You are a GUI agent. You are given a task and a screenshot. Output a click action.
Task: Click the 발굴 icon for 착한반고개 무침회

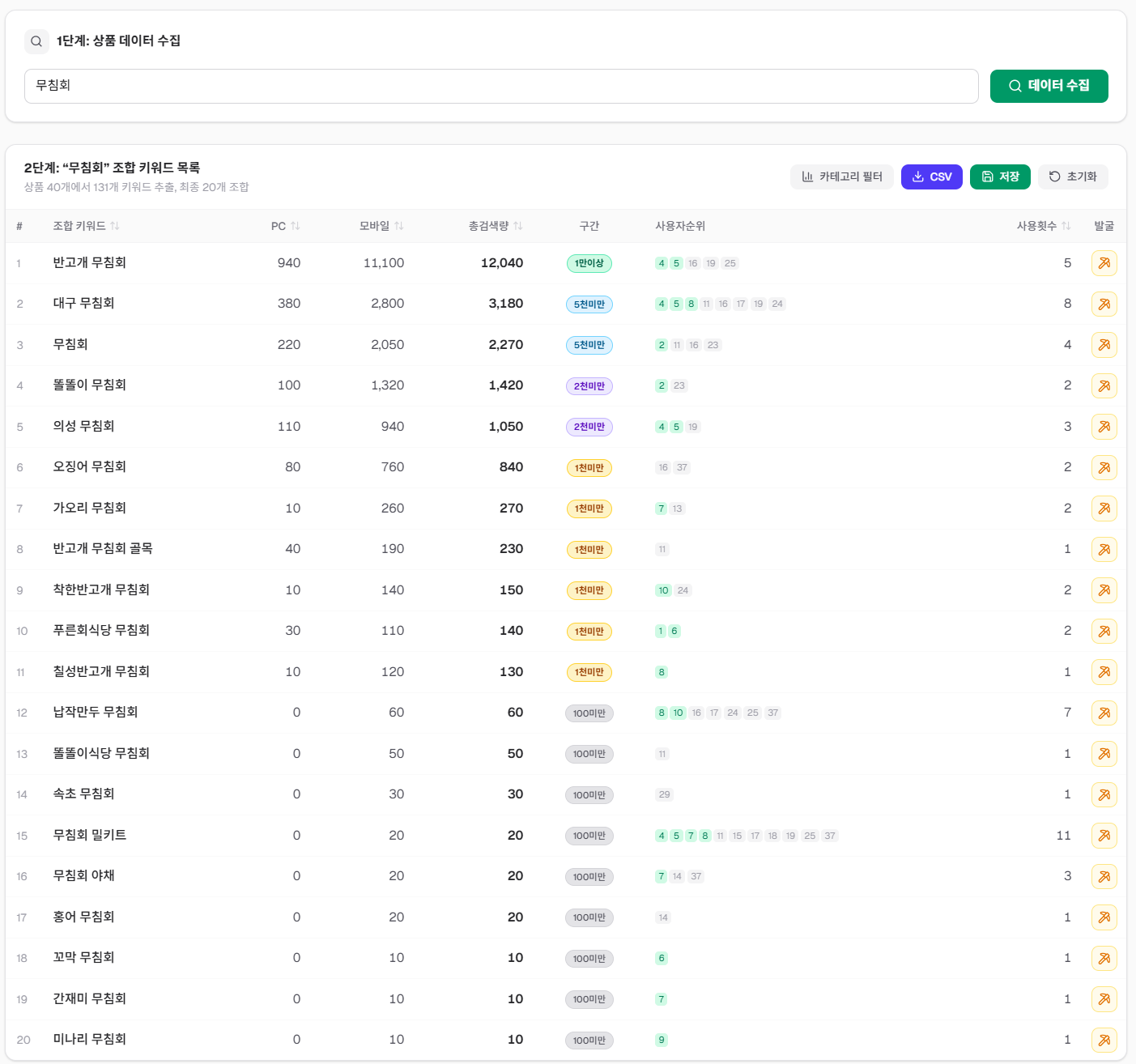coord(1104,590)
